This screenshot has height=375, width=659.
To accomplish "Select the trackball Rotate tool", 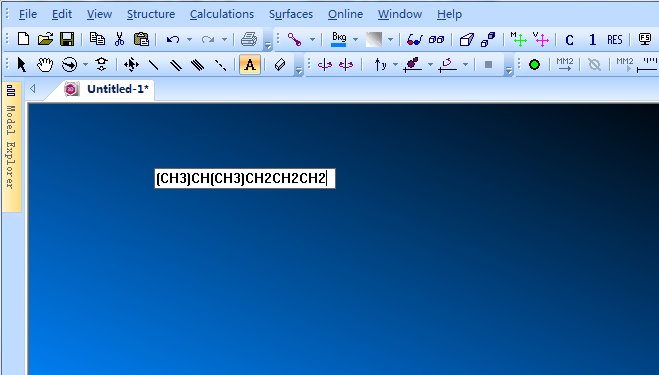I will coord(69,65).
